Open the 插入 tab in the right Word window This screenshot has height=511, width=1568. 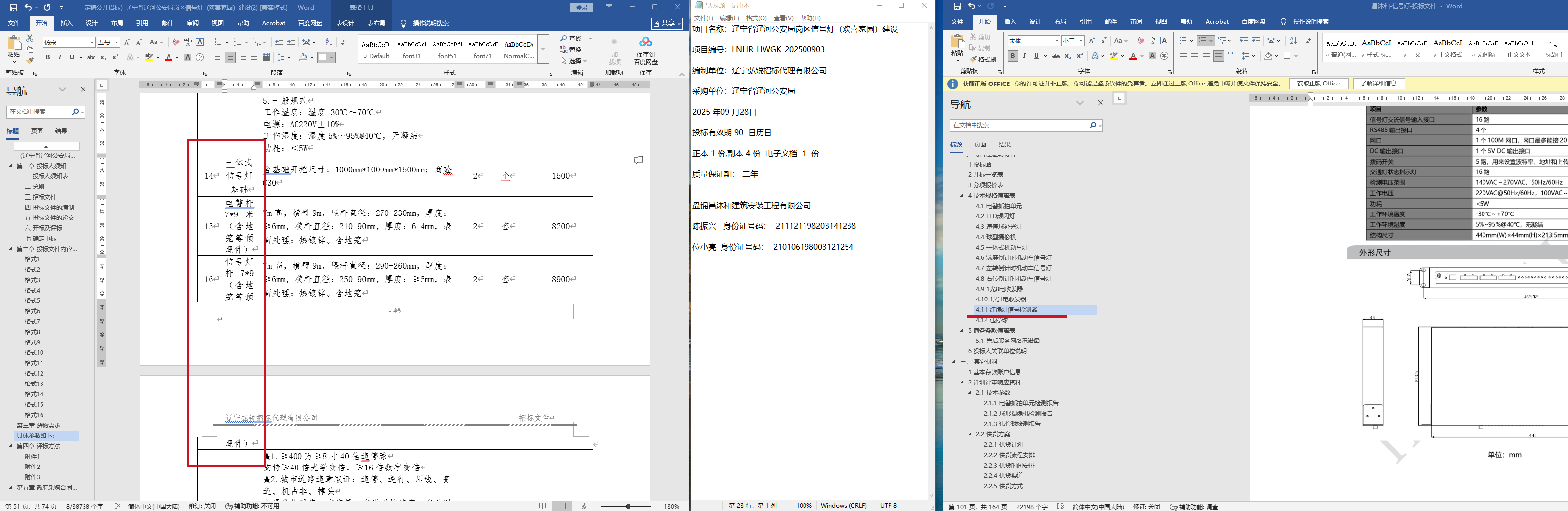pos(1010,22)
